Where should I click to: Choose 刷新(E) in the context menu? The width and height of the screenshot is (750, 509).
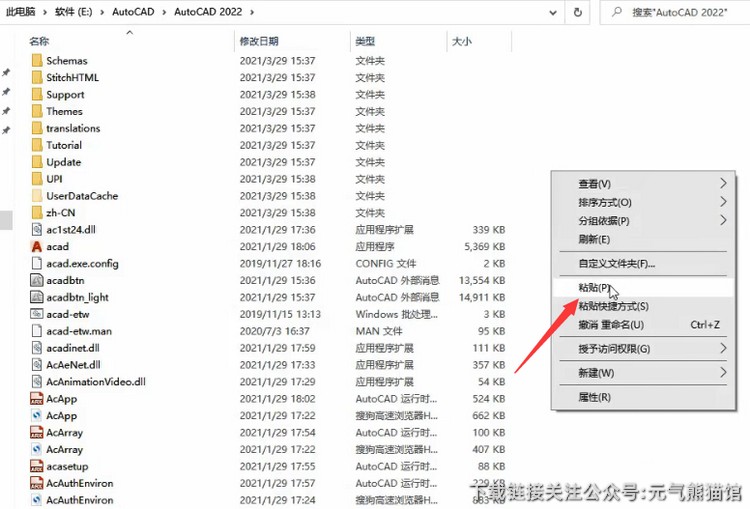(594, 240)
